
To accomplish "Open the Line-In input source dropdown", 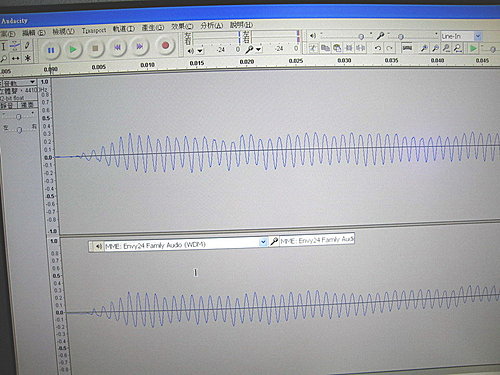I will point(478,36).
